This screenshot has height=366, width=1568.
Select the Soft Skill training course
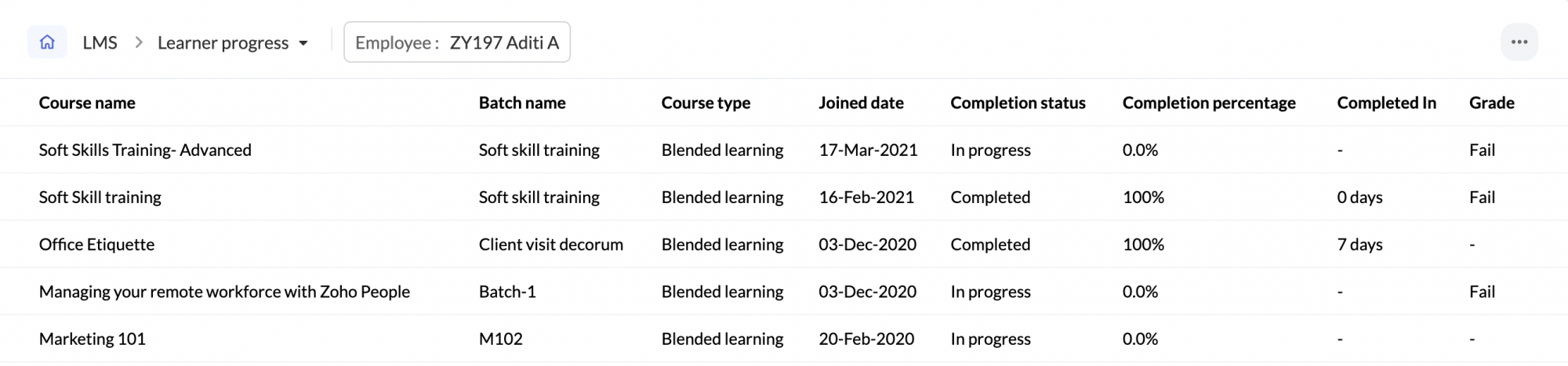click(100, 197)
